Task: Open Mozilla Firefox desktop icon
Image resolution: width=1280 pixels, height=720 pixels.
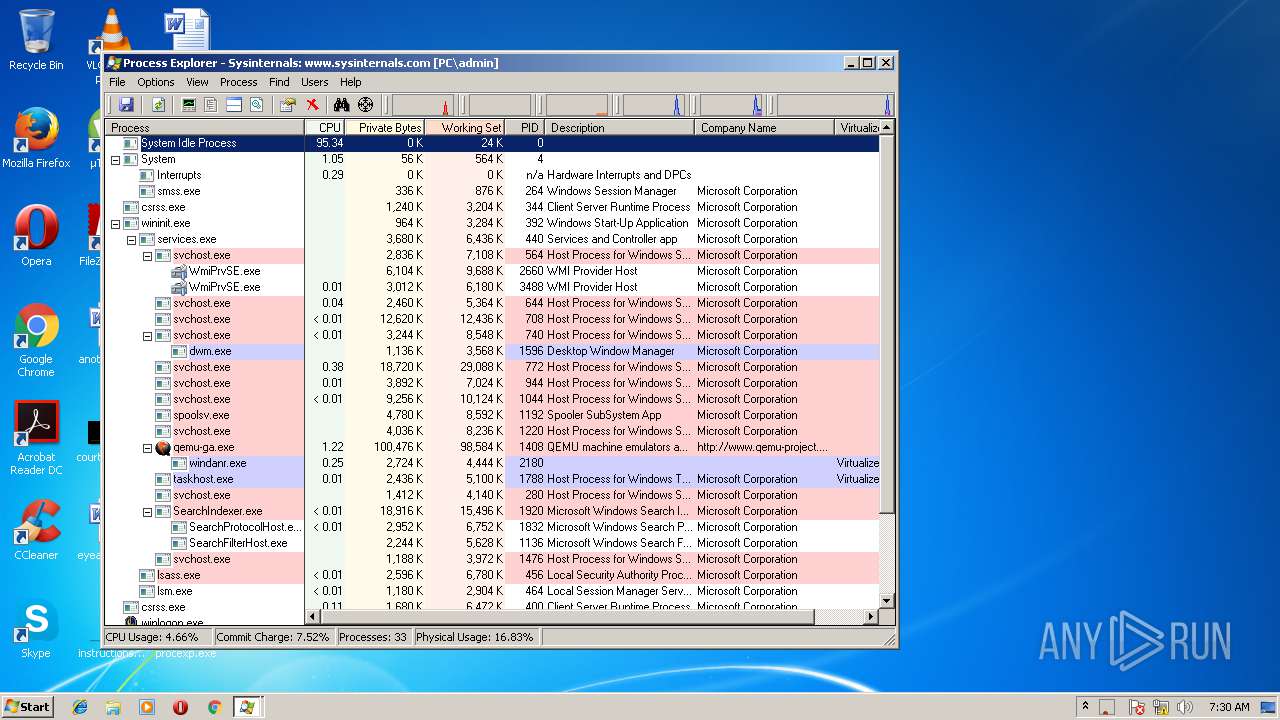Action: (x=36, y=138)
